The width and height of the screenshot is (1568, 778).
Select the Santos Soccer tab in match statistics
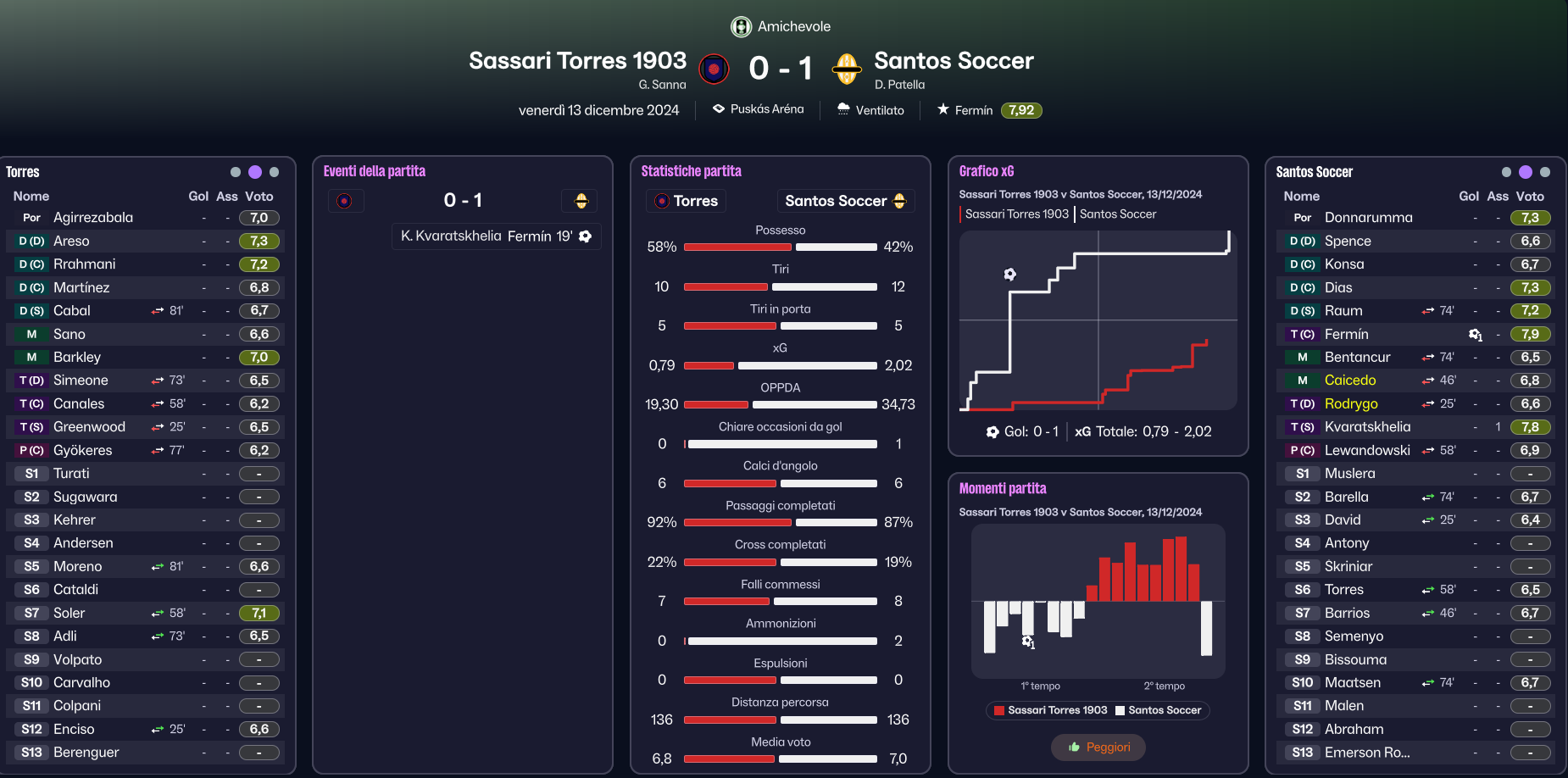[846, 201]
